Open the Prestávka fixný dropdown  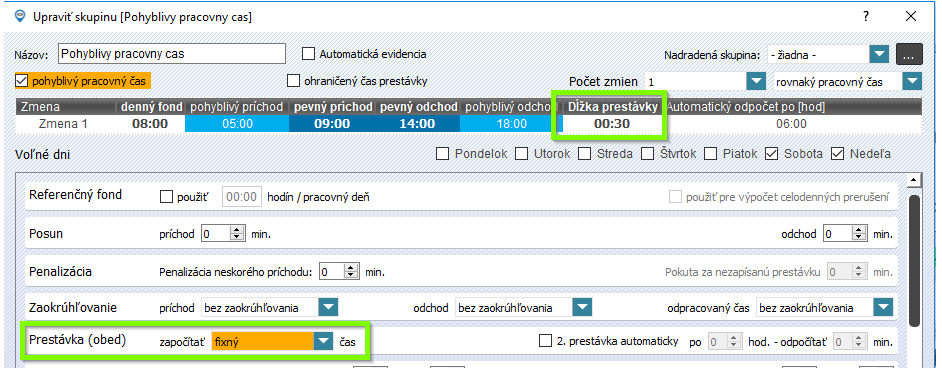pos(323,342)
